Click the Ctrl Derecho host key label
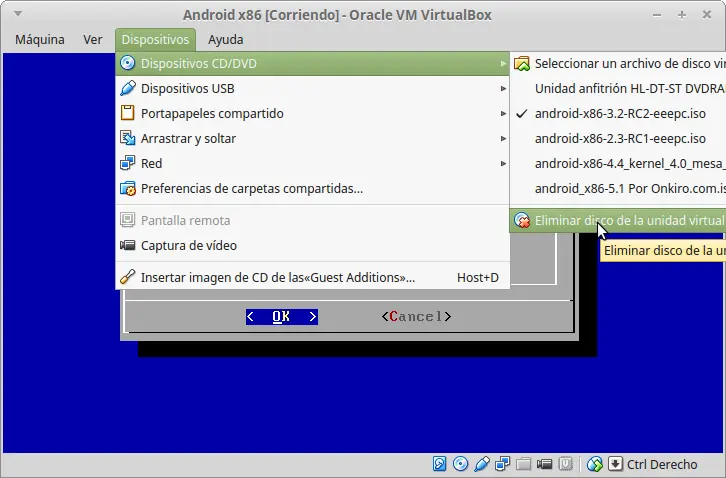Screen dimensions: 726x478 662,464
